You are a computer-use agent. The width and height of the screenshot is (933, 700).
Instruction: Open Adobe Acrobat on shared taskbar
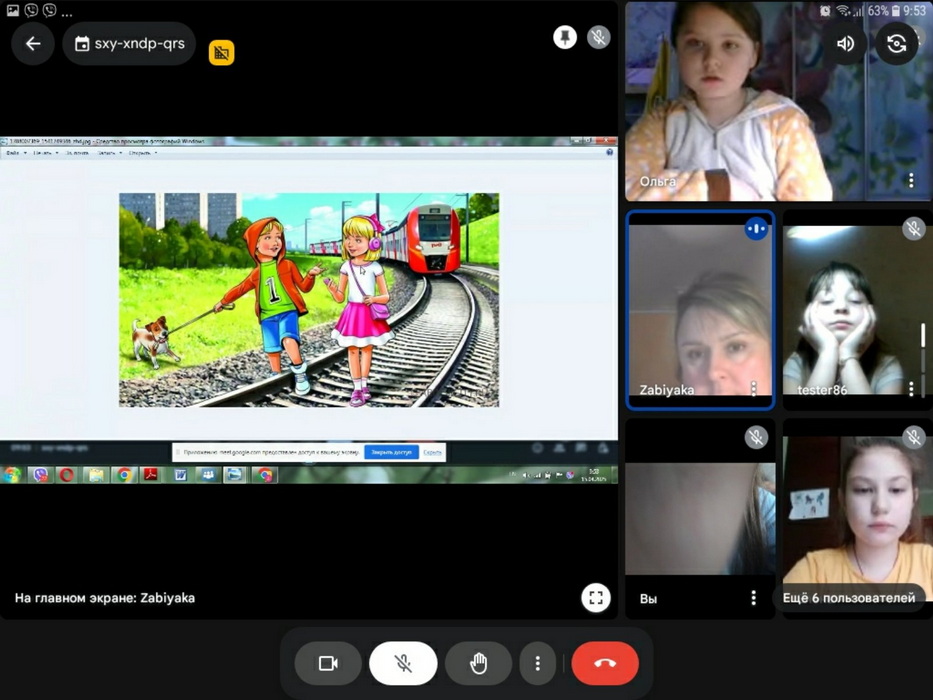coord(151,475)
